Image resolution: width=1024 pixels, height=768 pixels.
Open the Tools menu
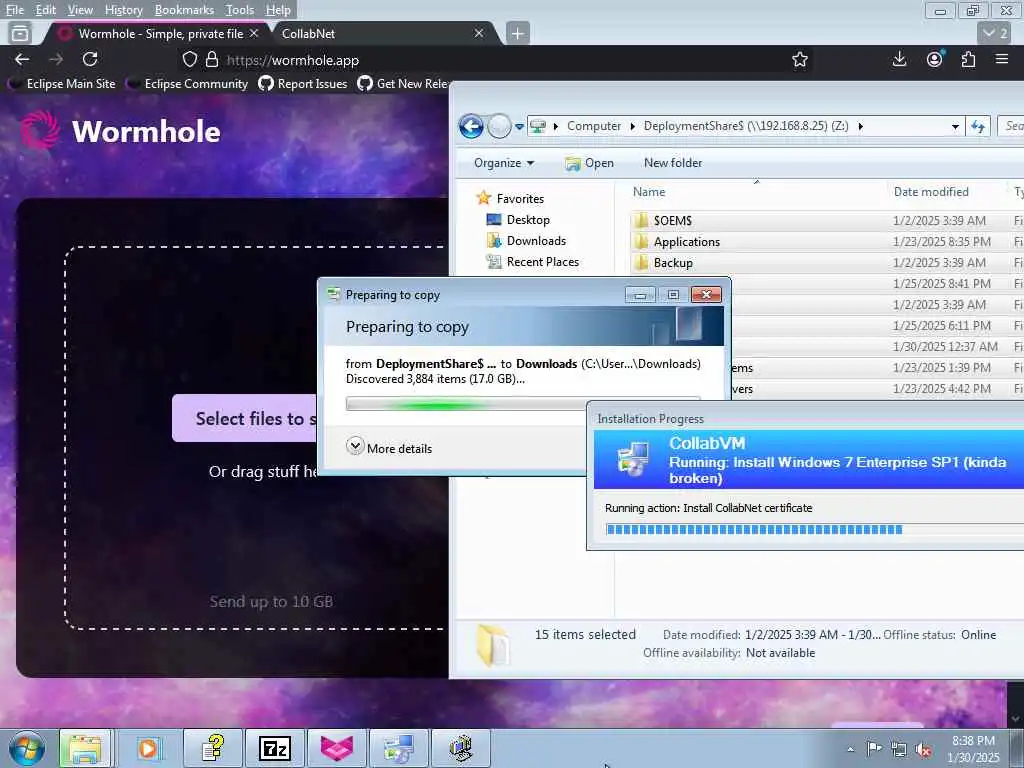click(240, 10)
